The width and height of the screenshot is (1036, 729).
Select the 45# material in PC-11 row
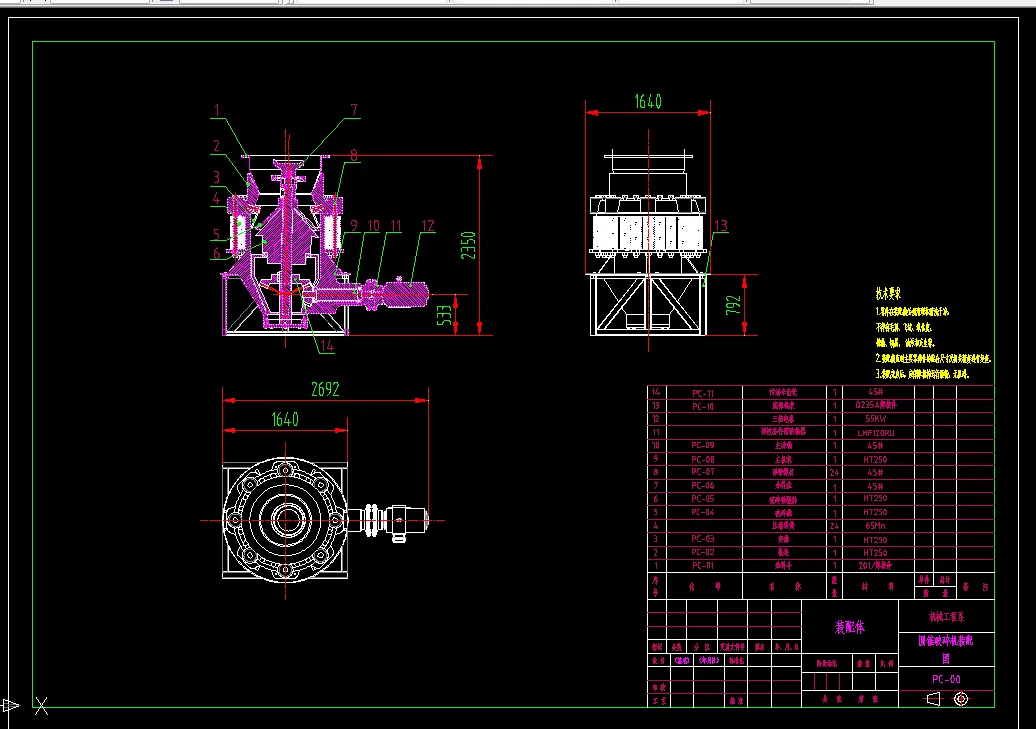pyautogui.click(x=875, y=392)
